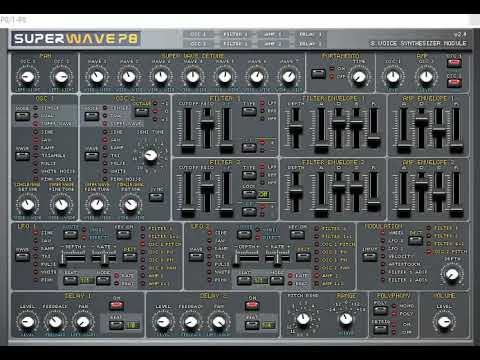Viewport: 480px width, 360px height.
Task: Click the Wave 7 super wave detune knob
Action: point(289,77)
